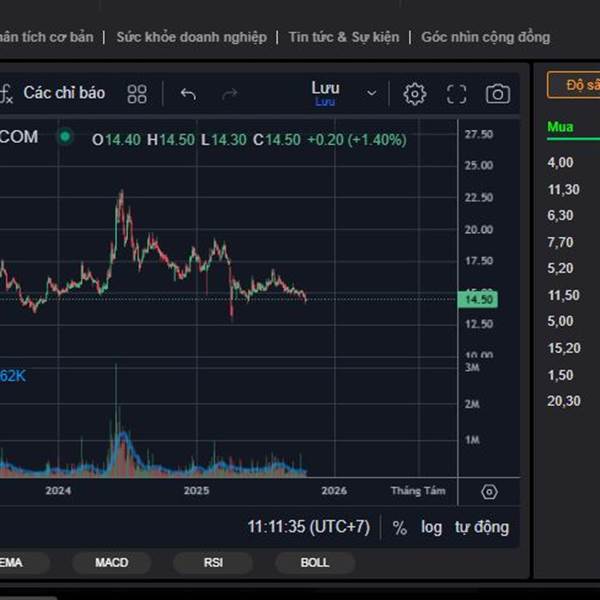
Task: Open Góc nhìn cộng đồng tab
Action: point(486,37)
